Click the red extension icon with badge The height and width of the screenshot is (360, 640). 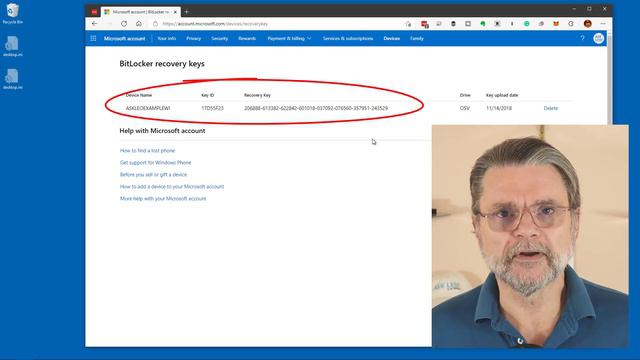[x=424, y=24]
